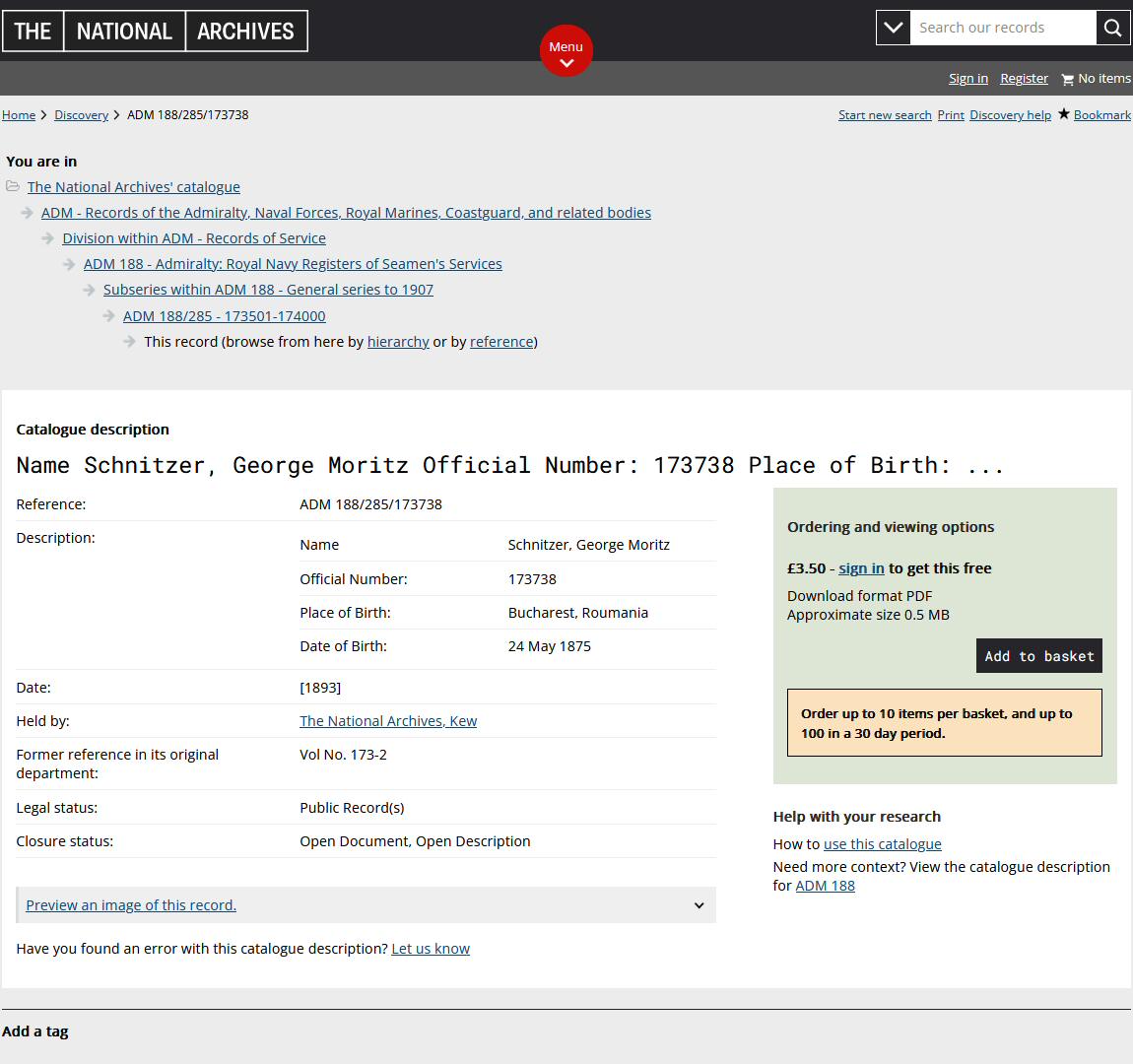The height and width of the screenshot is (1064, 1133).
Task: Open the red Menu button
Action: pyautogui.click(x=566, y=50)
